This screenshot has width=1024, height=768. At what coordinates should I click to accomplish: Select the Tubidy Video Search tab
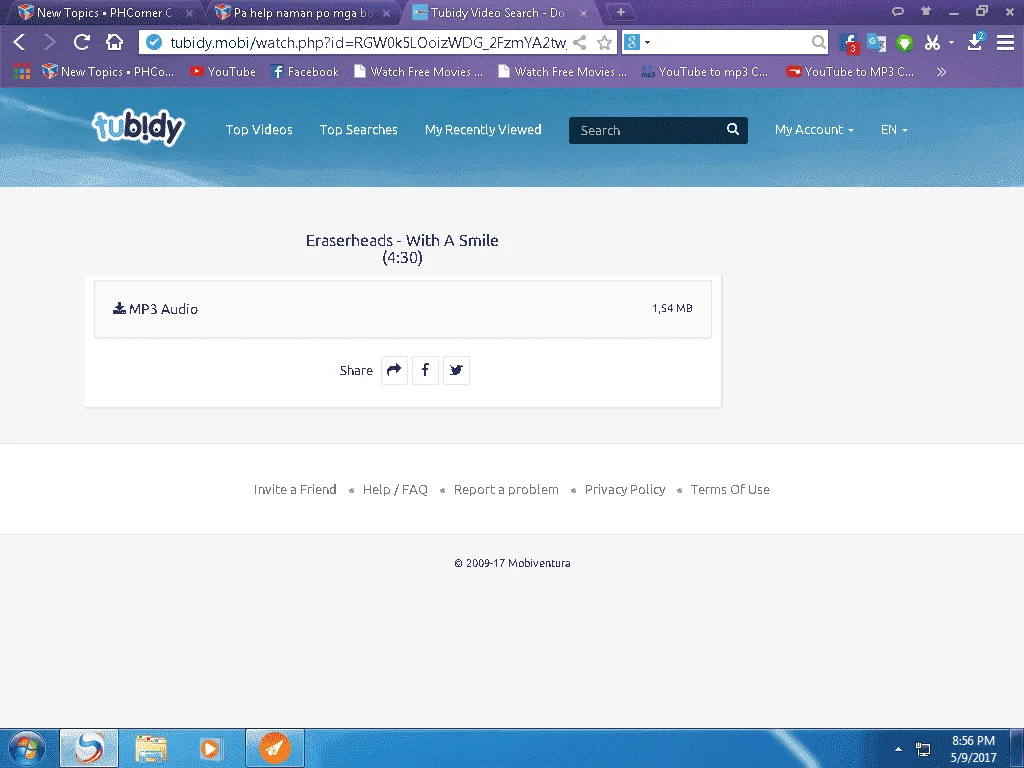tap(498, 12)
